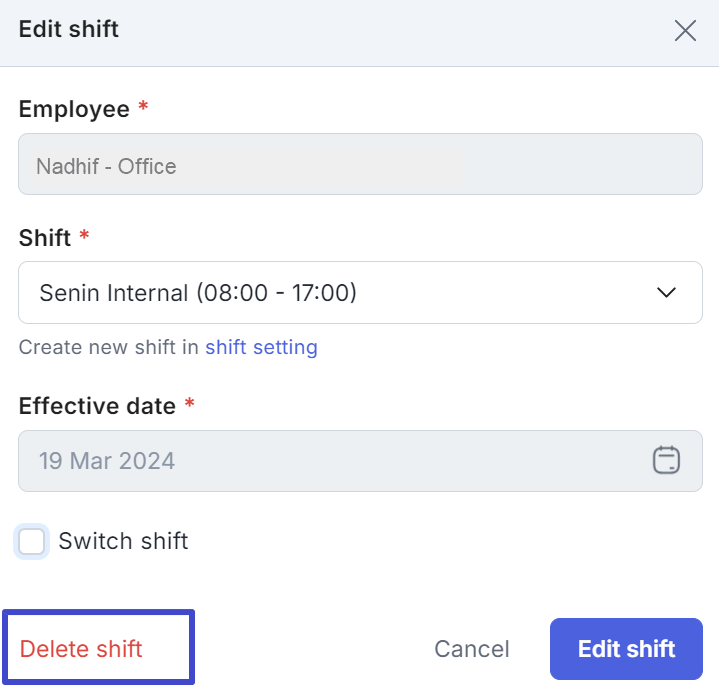Click the Effective date label
Screen dimensions: 719x698
[x=97, y=406]
